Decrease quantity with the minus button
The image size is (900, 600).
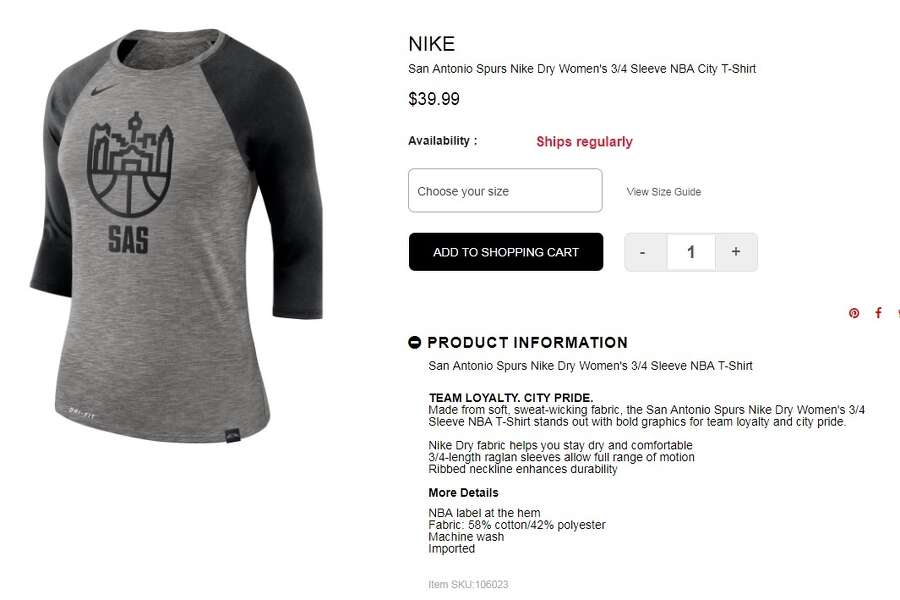pos(645,252)
